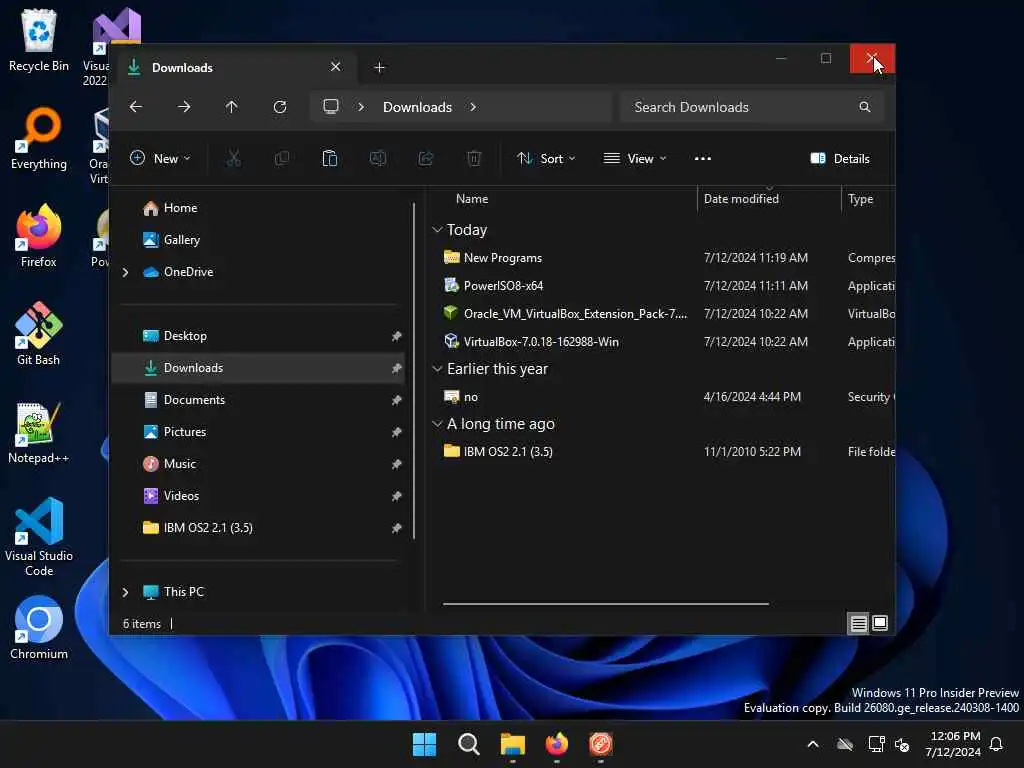
Task: Click the Cut scissors icon in toolbar
Action: point(234,158)
